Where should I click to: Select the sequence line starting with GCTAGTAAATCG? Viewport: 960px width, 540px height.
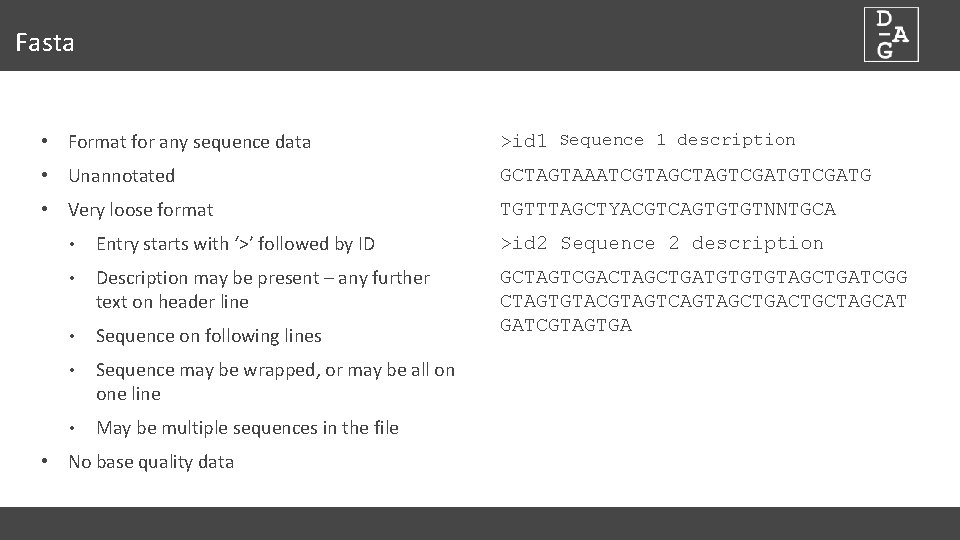[685, 176]
